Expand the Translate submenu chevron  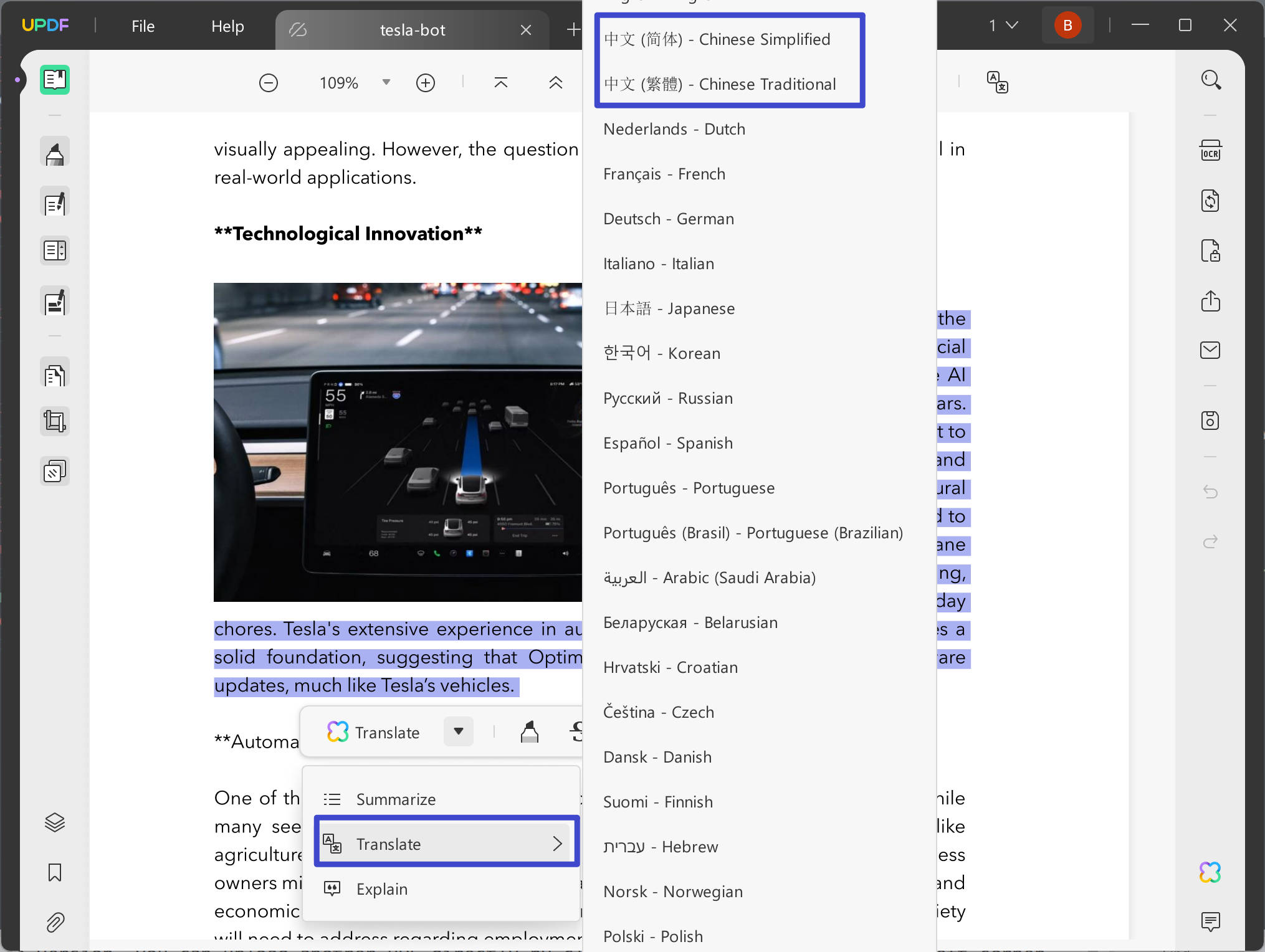point(558,844)
